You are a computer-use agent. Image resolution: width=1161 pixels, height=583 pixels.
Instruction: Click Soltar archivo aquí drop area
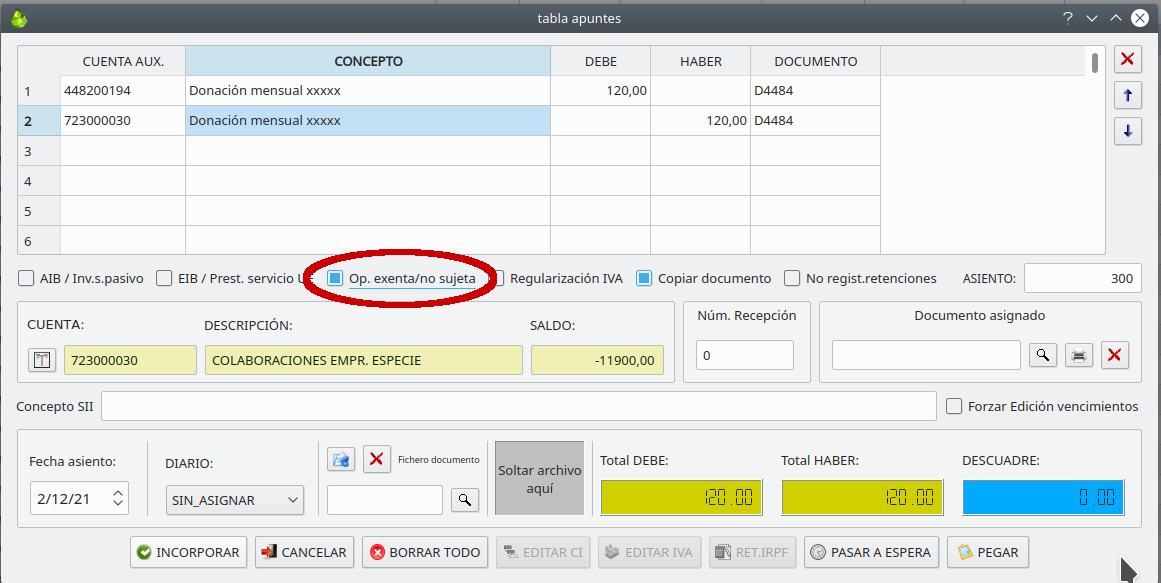(540, 479)
